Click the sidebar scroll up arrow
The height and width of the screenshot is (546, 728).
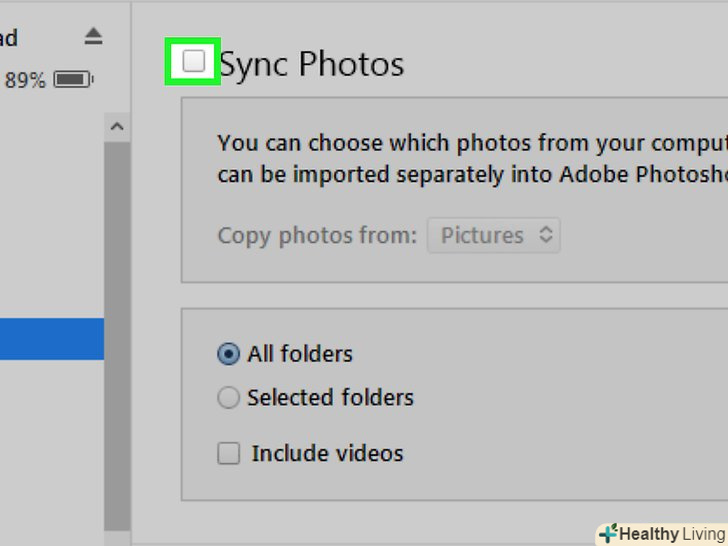pos(117,128)
